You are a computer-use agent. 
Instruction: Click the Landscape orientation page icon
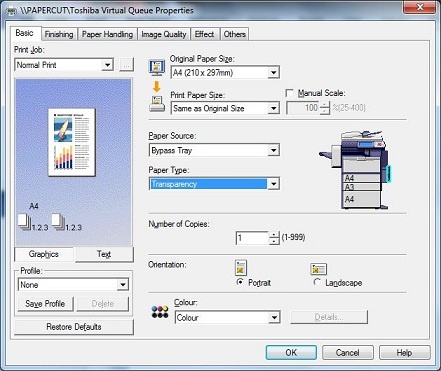tap(318, 269)
